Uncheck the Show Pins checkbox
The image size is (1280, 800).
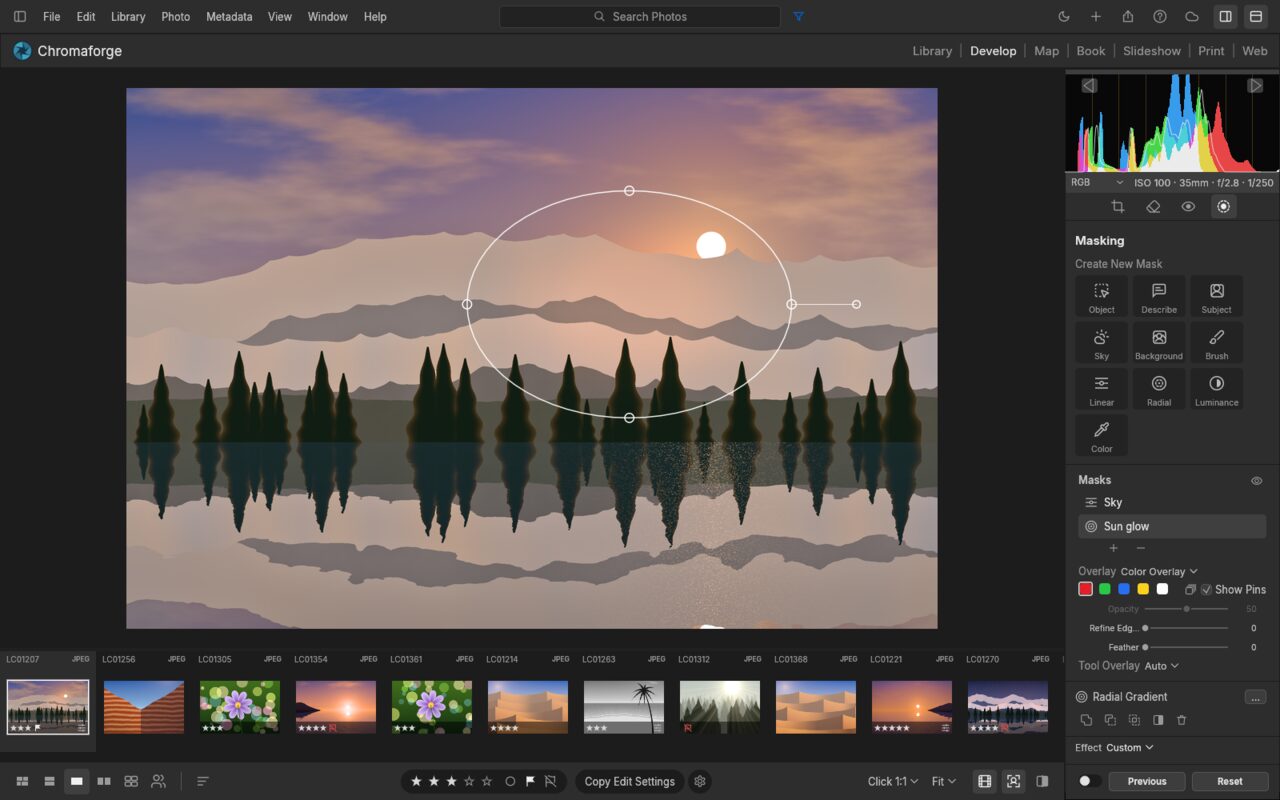pos(1206,589)
